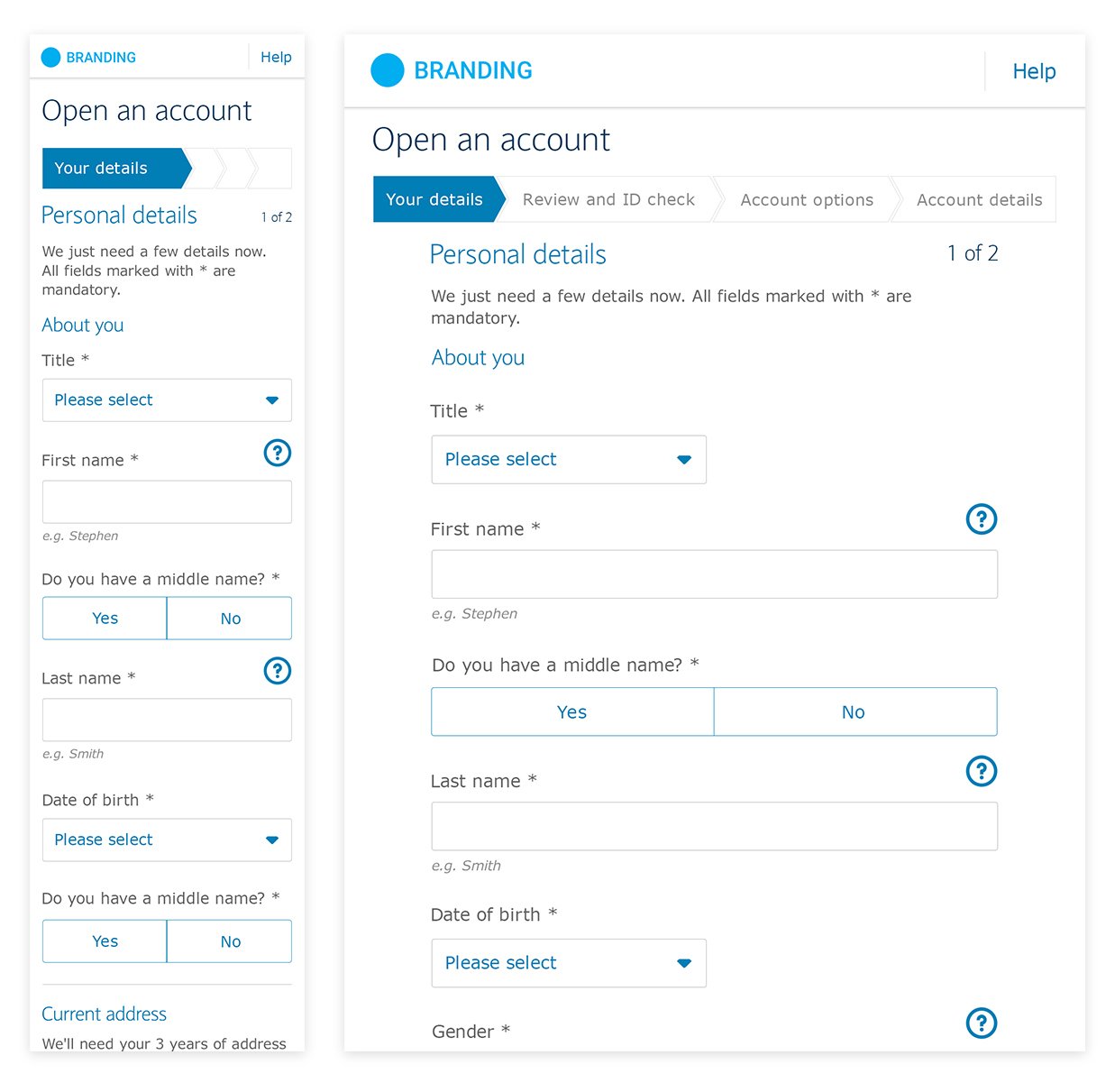Image resolution: width=1115 pixels, height=1092 pixels.
Task: Select Yes for middle name in desktop form
Action: 572,711
